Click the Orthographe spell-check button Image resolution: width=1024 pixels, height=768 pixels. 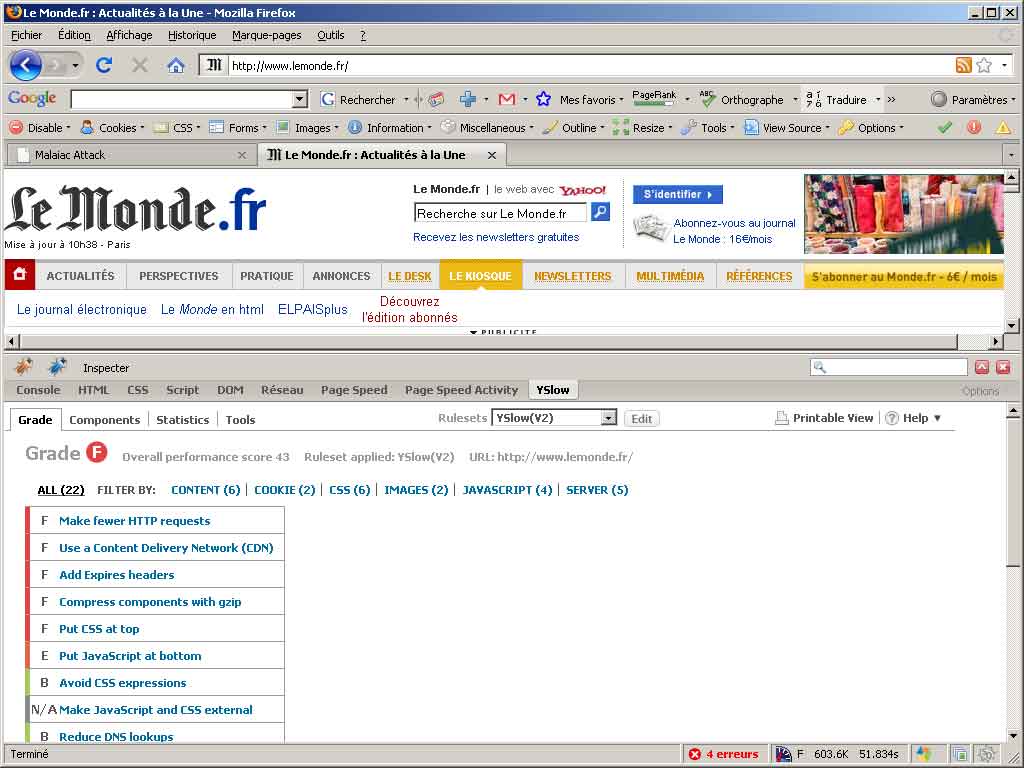point(741,99)
